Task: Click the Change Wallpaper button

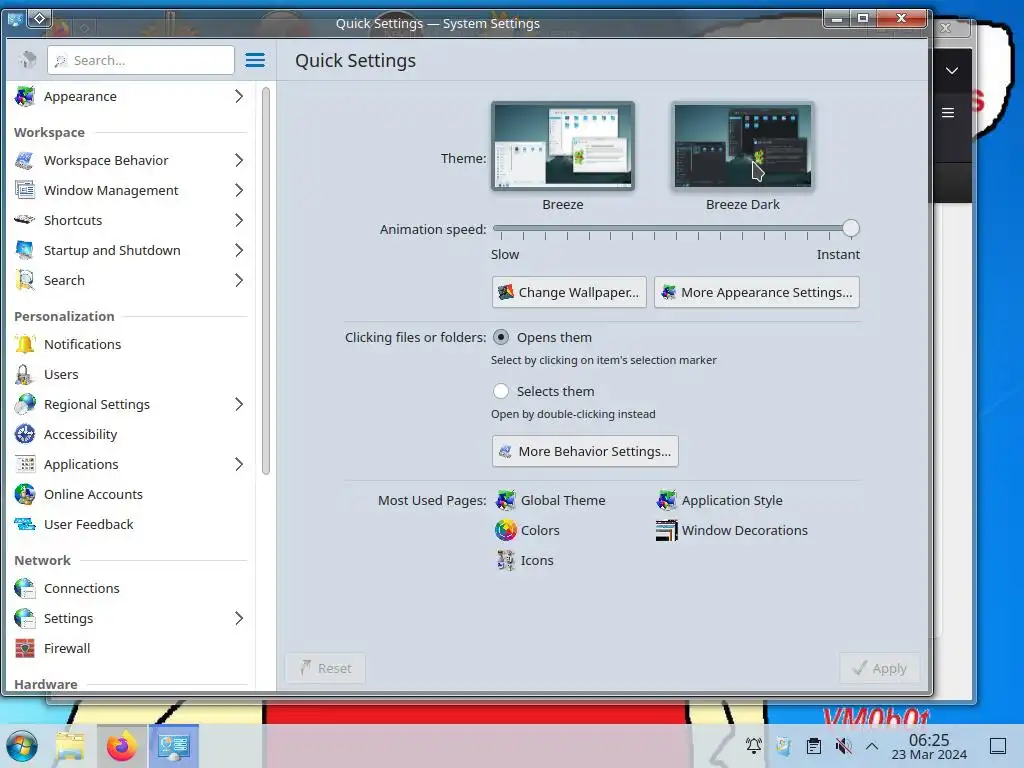Action: 569,292
